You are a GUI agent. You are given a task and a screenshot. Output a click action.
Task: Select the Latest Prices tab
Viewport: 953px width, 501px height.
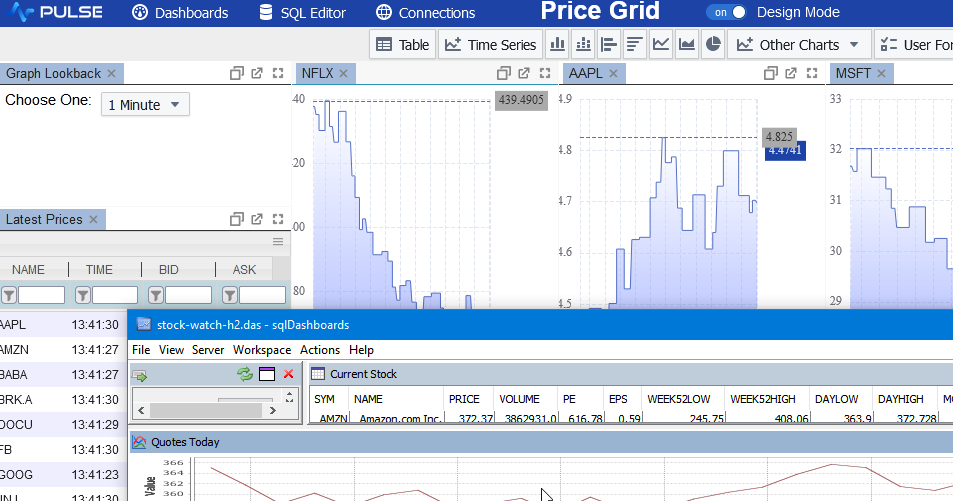point(44,219)
